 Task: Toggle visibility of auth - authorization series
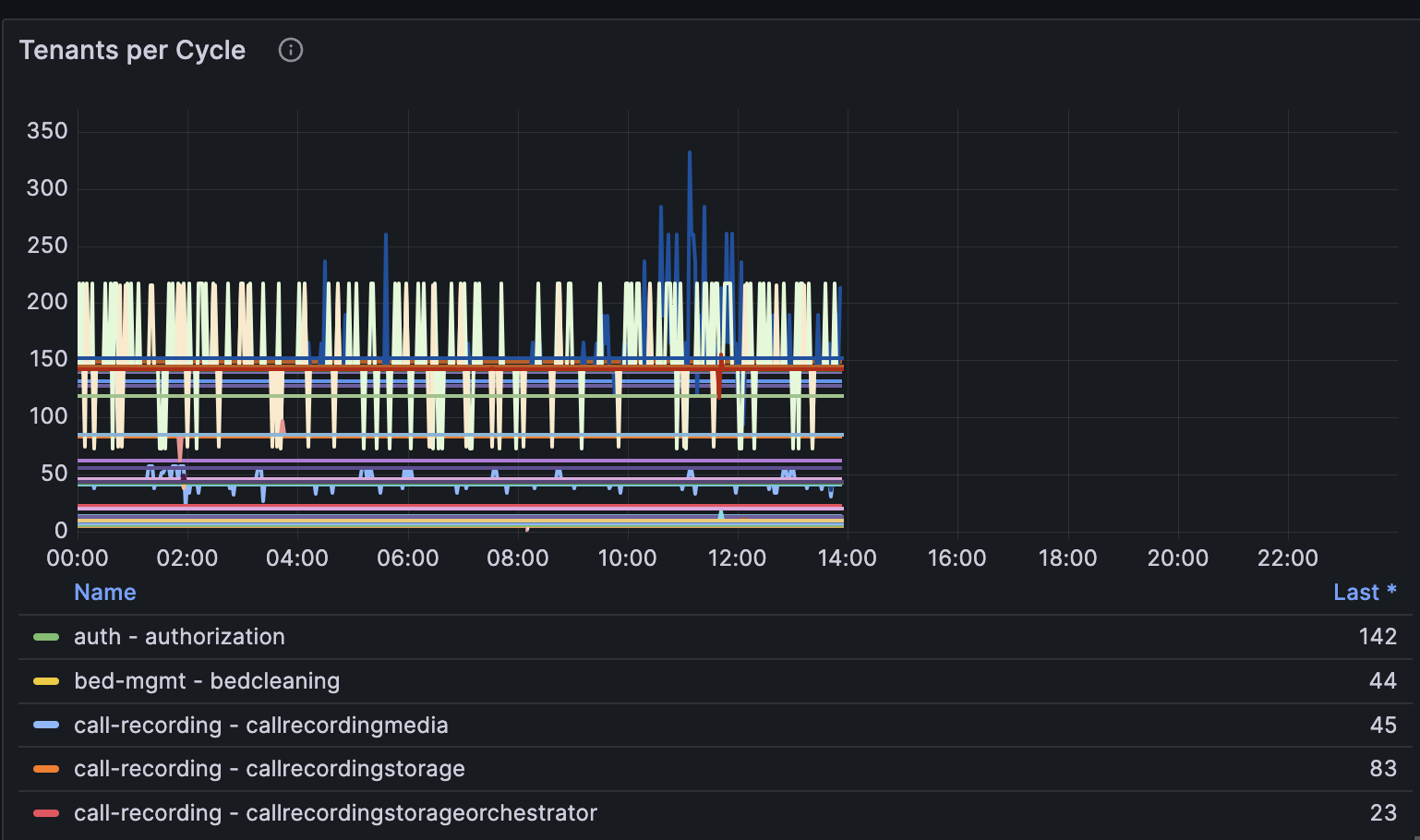(179, 637)
